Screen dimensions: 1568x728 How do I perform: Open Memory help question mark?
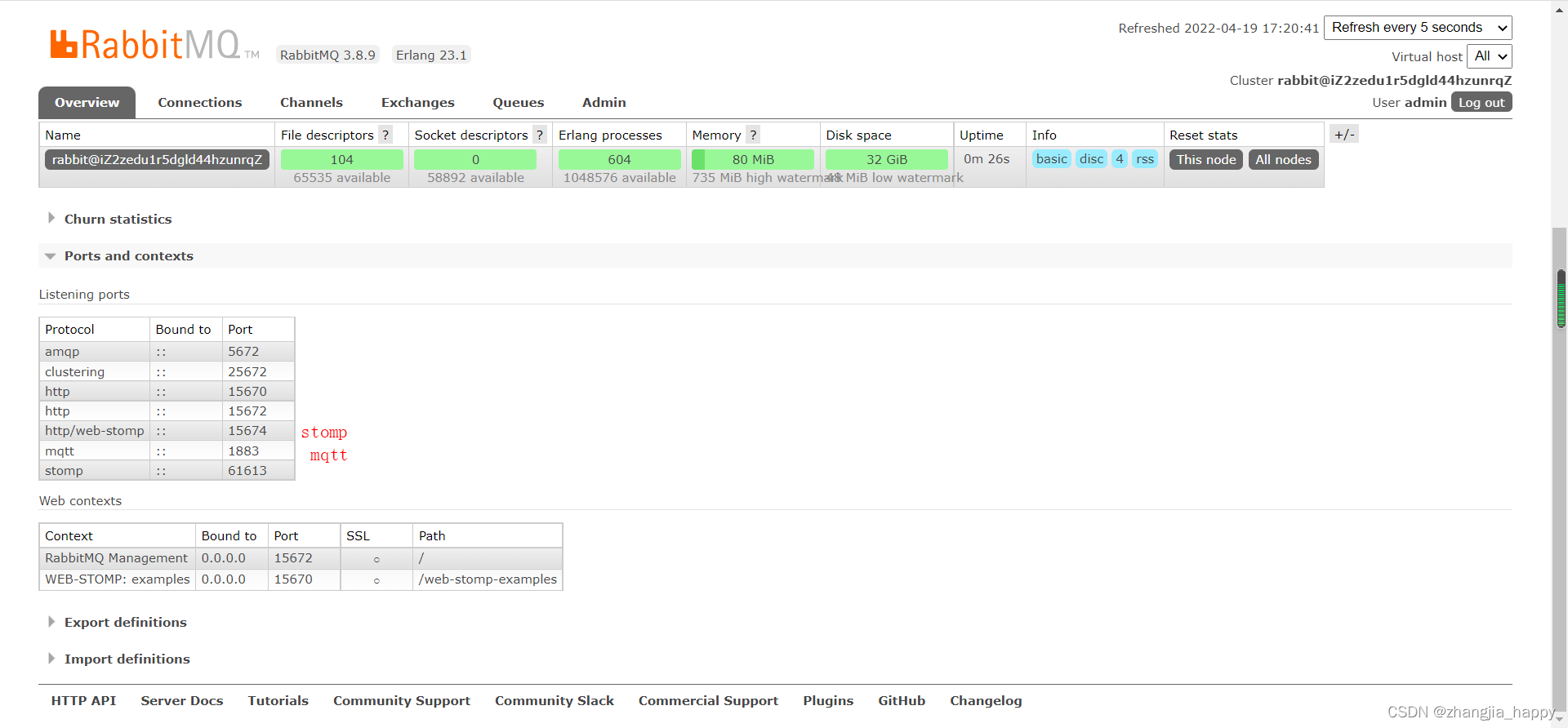(753, 135)
